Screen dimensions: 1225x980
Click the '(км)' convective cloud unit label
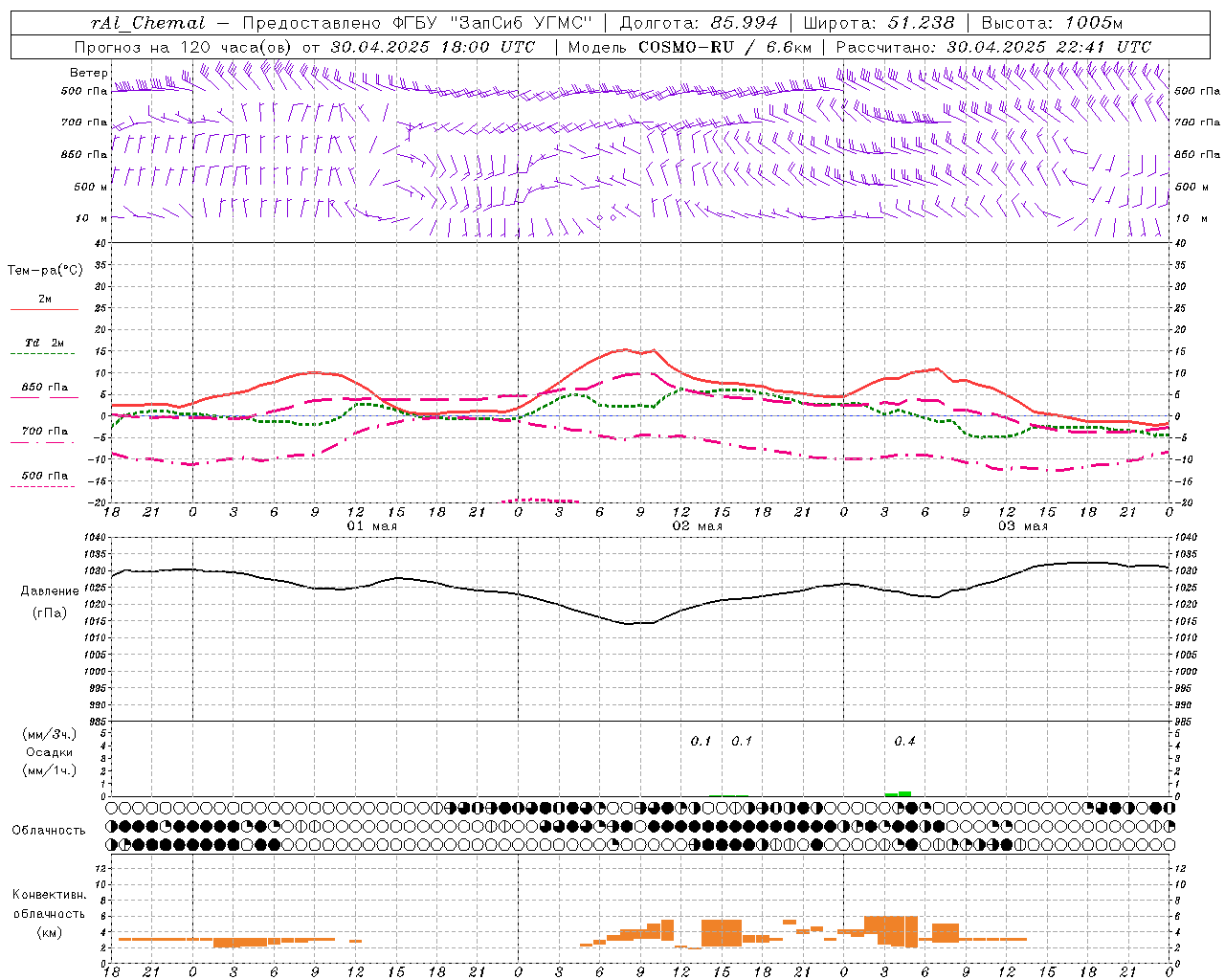coord(49,932)
